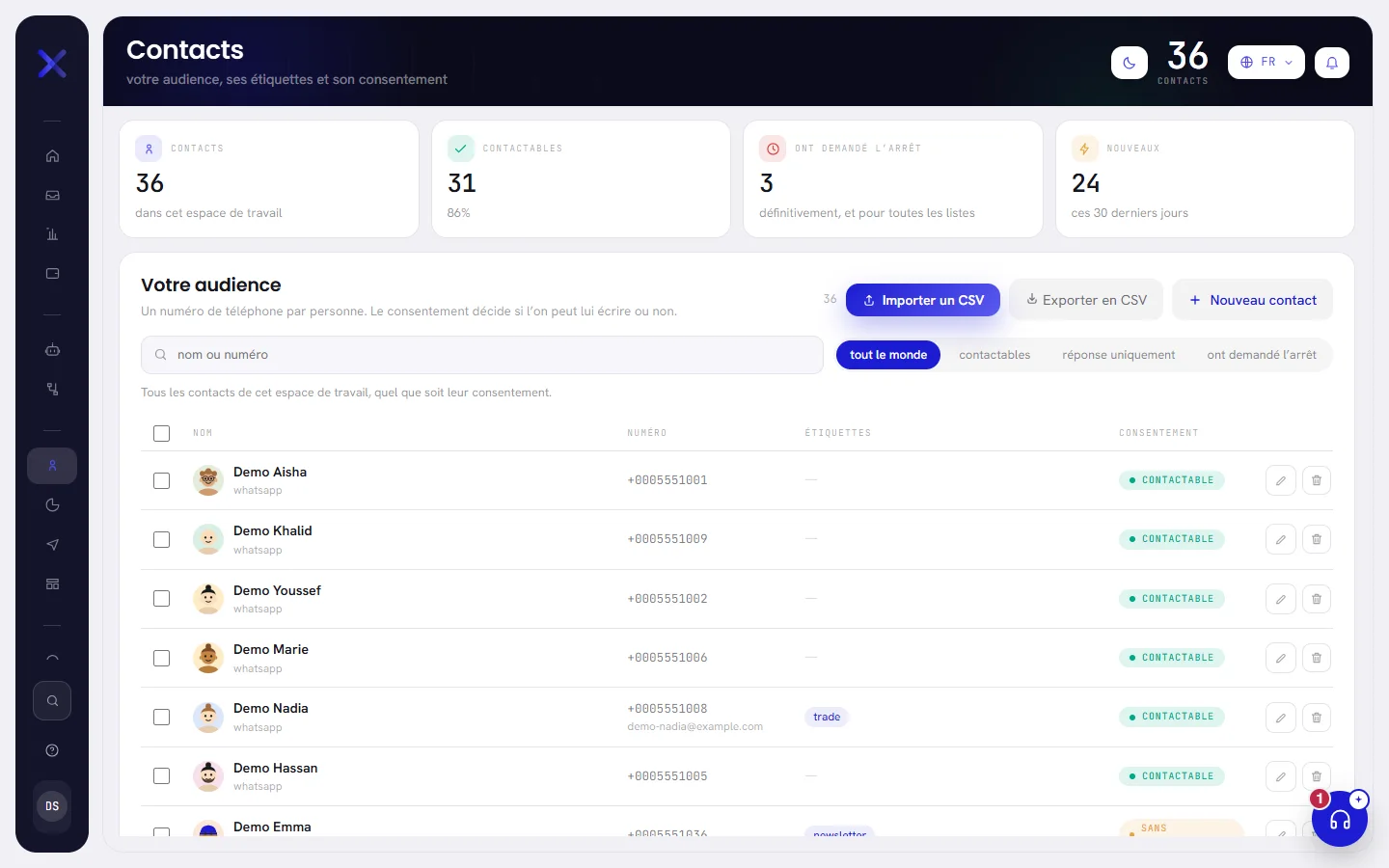Click the Demo Marie contact name

point(271,650)
